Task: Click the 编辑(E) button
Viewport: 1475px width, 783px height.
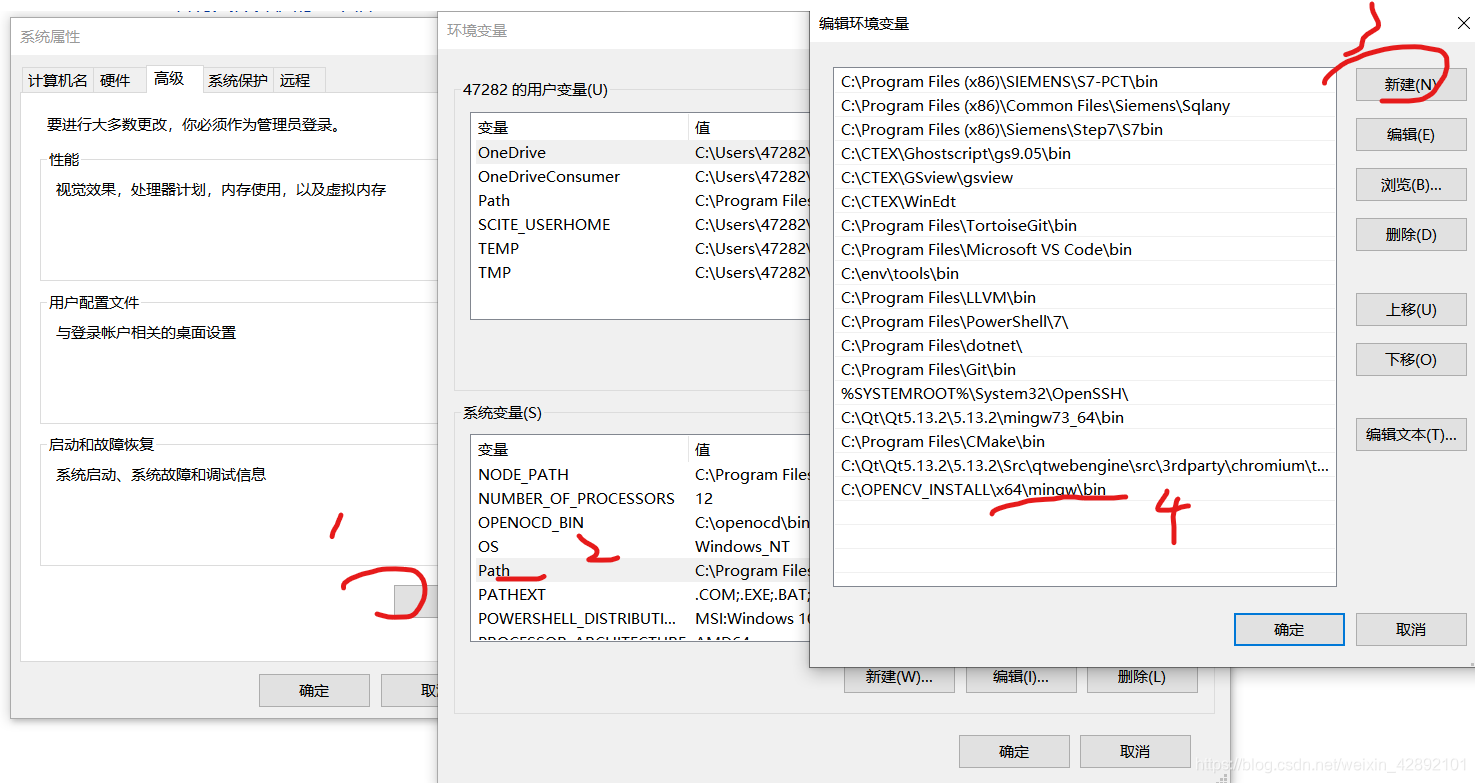Action: point(1410,134)
